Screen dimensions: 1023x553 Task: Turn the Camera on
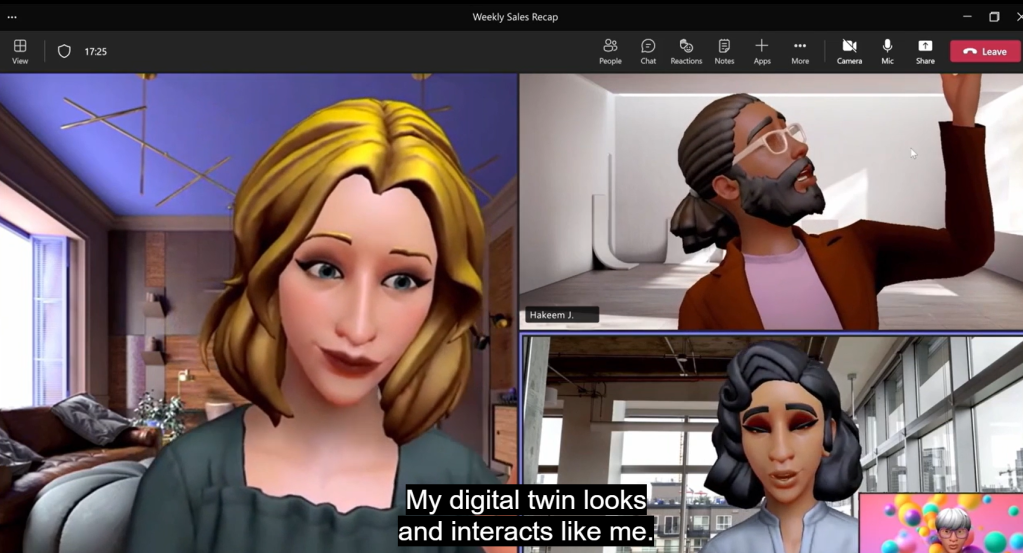[849, 51]
